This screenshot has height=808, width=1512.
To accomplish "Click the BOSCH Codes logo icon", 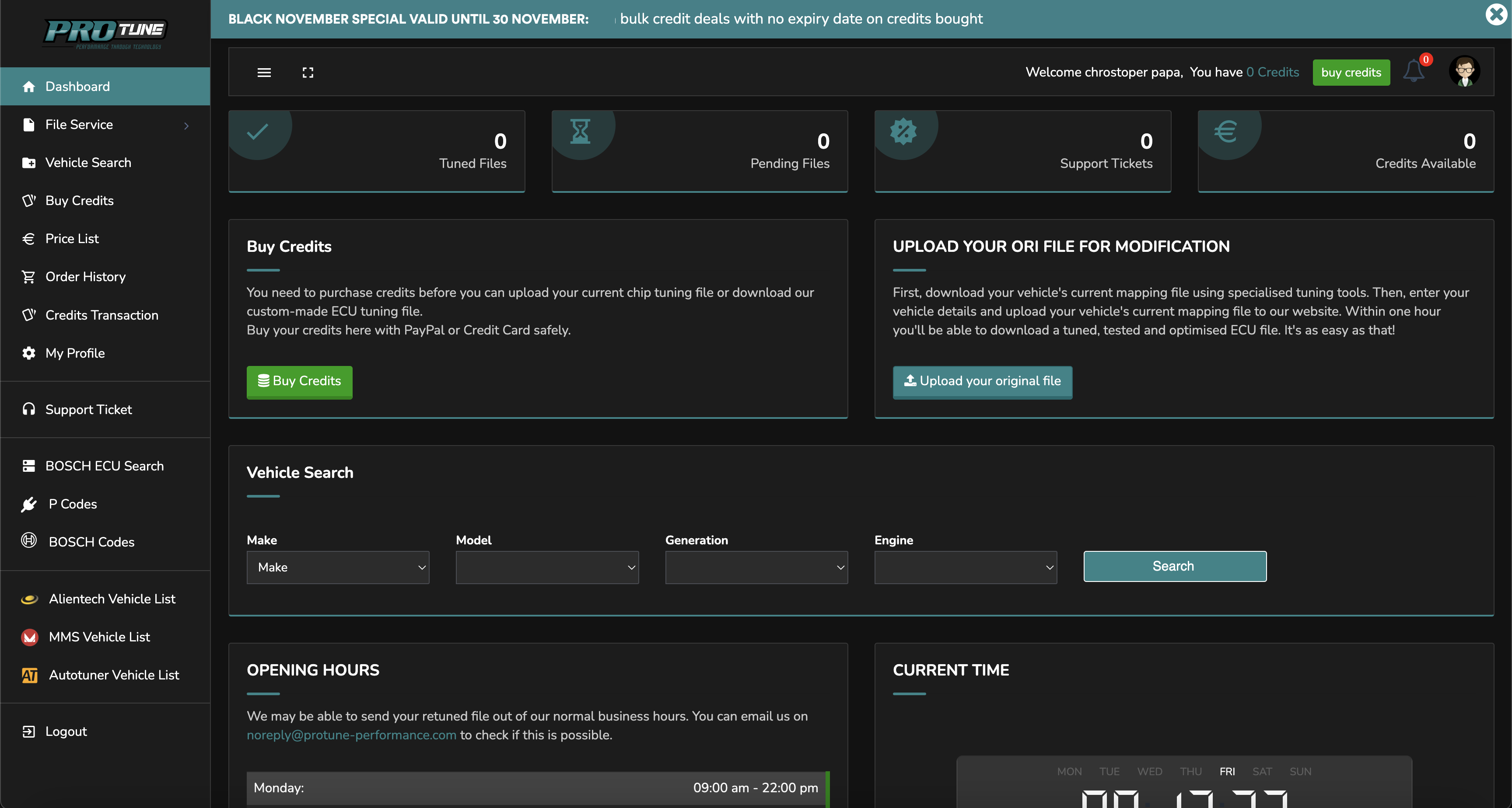I will tap(29, 540).
